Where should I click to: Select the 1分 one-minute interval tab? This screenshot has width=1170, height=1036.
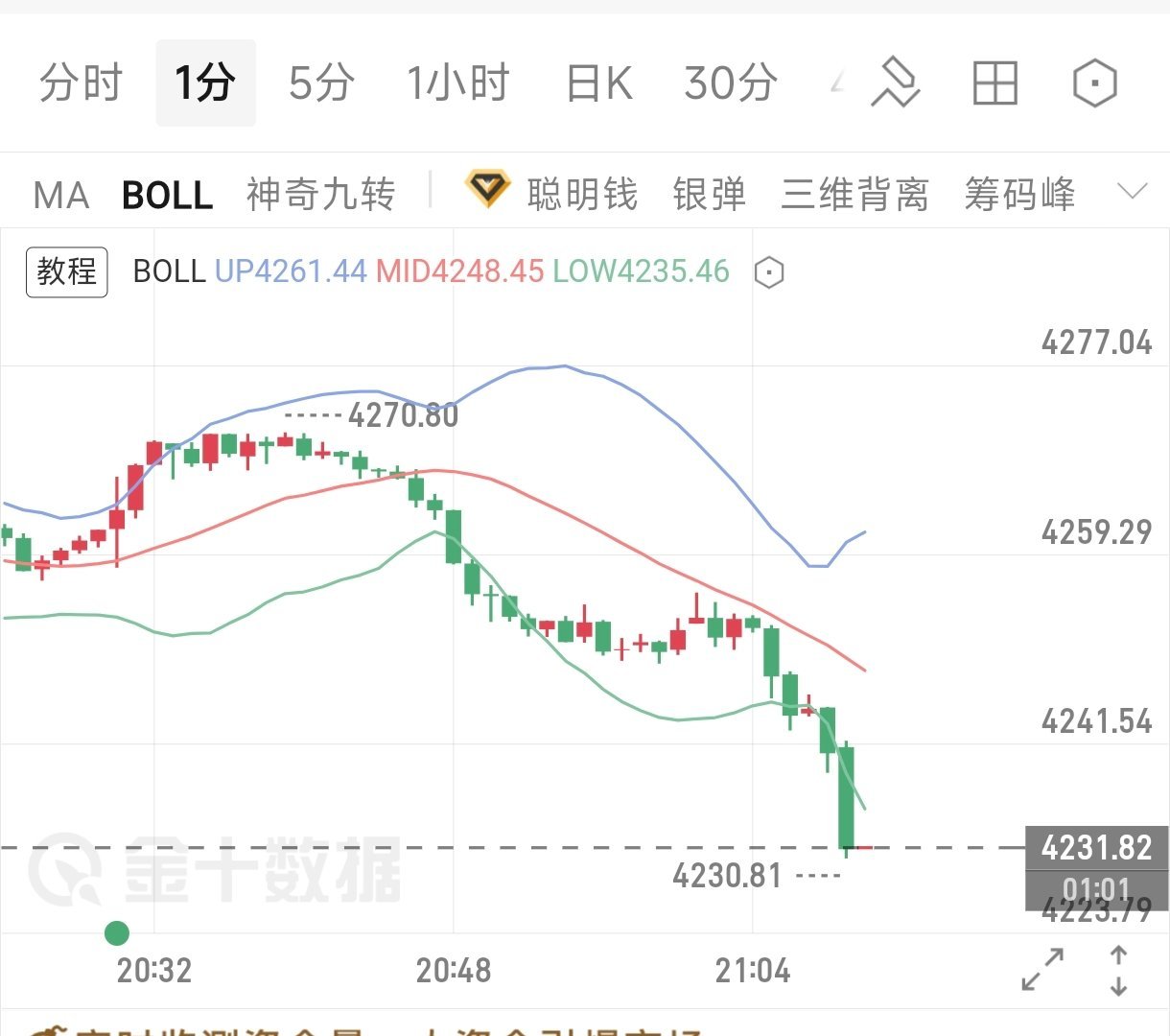205,83
